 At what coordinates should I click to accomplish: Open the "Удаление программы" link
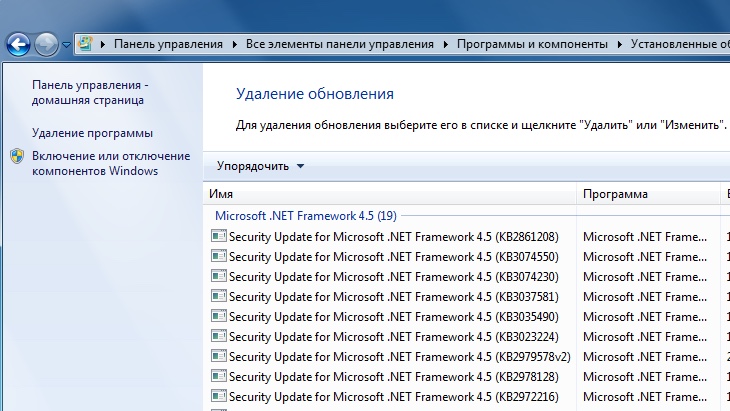[92, 133]
